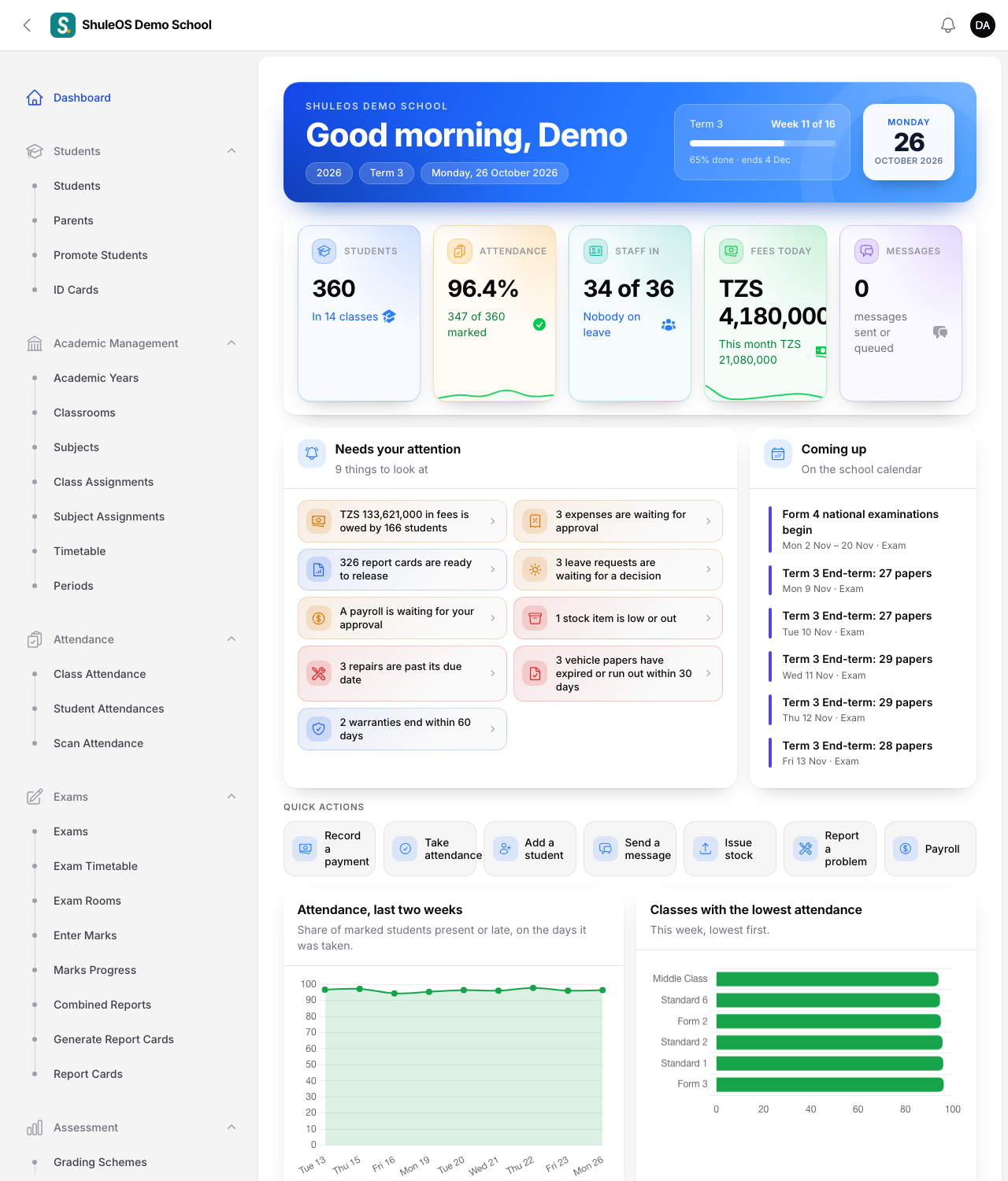Screen dimensions: 1008x1181
Task: Click the Attendance clipboard sidebar icon
Action: [x=35, y=639]
